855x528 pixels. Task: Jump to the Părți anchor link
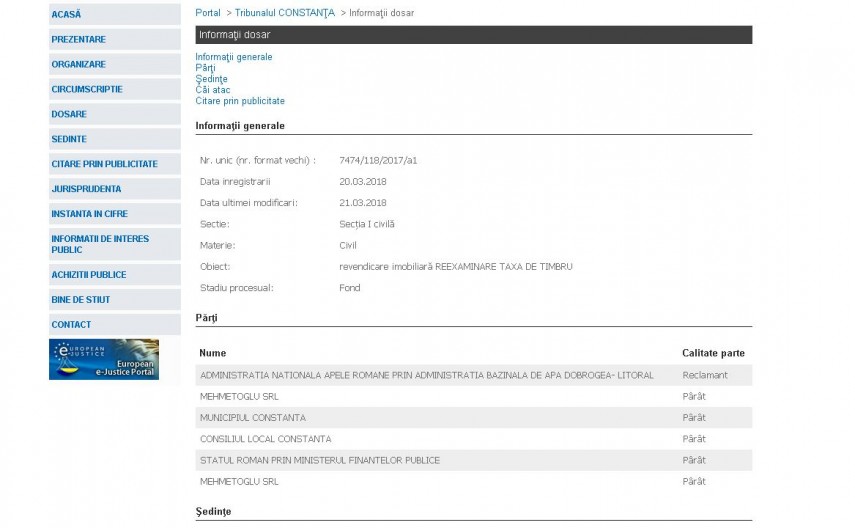pos(205,68)
